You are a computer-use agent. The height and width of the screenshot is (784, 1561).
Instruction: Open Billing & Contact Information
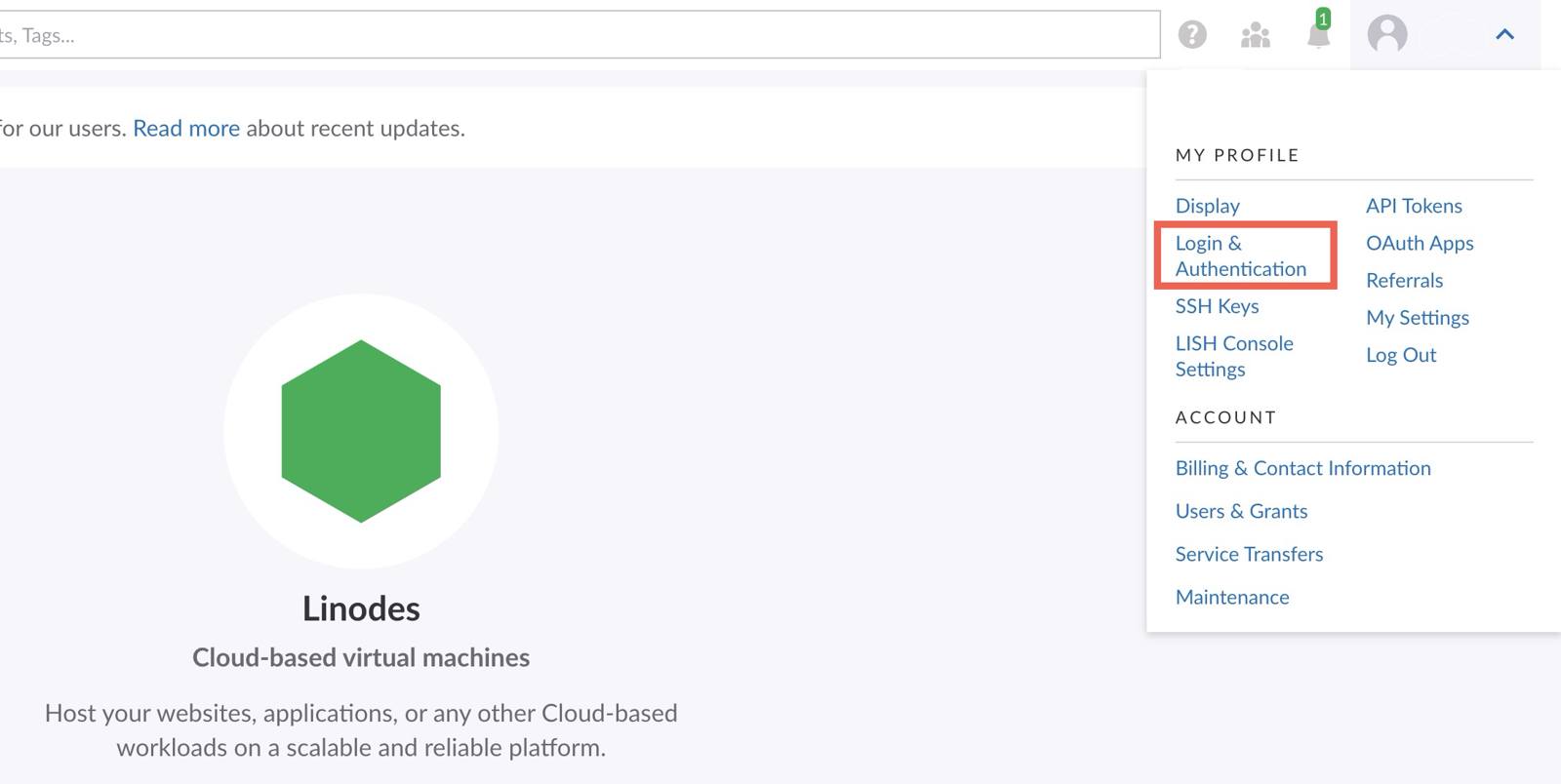(1302, 468)
